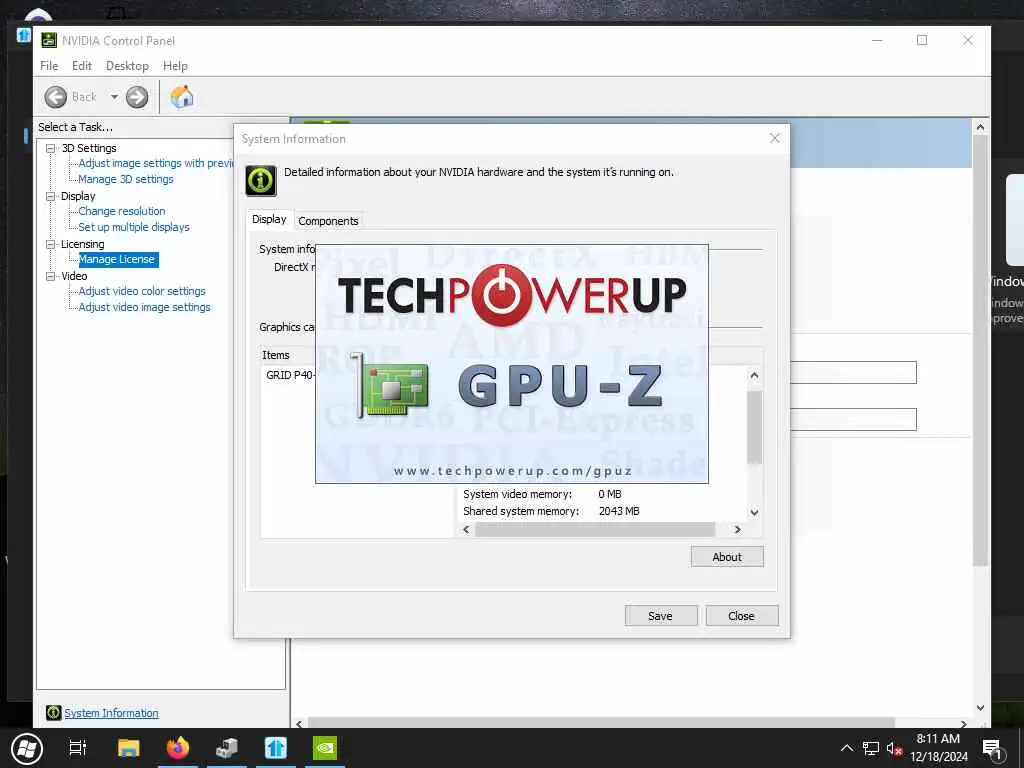Click scroll down arrow in details list
This screenshot has height=768, width=1024.
click(754, 513)
